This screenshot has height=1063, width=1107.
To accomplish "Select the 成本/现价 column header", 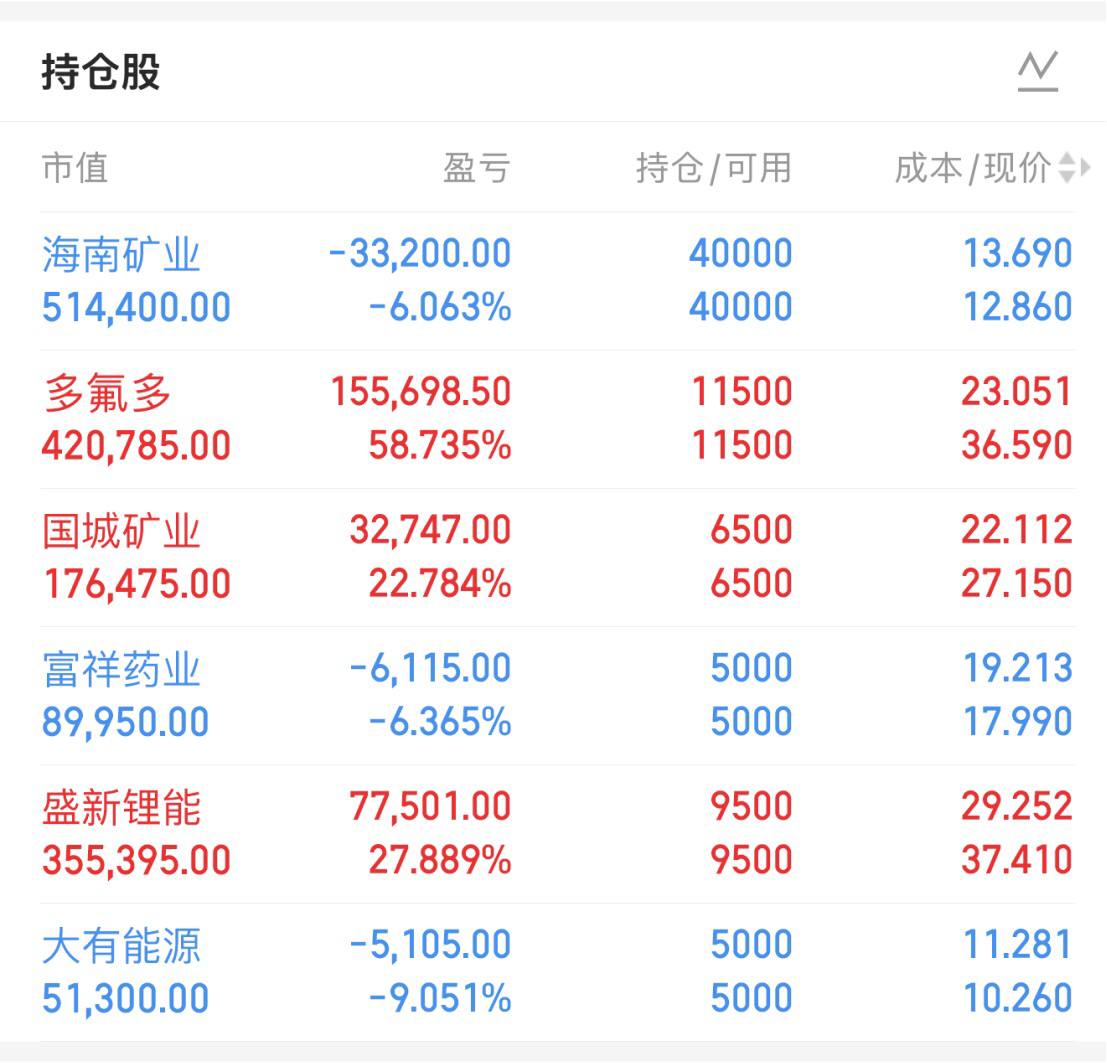I will [971, 168].
